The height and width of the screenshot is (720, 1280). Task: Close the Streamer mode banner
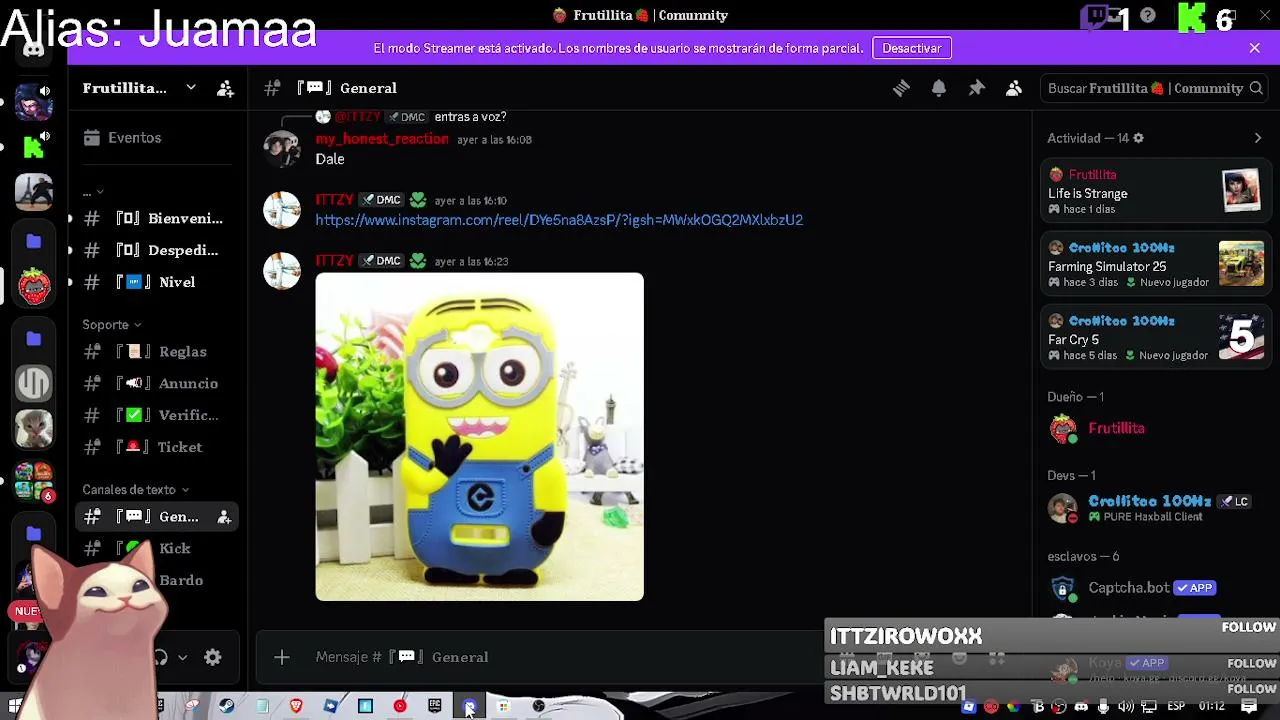click(1255, 48)
